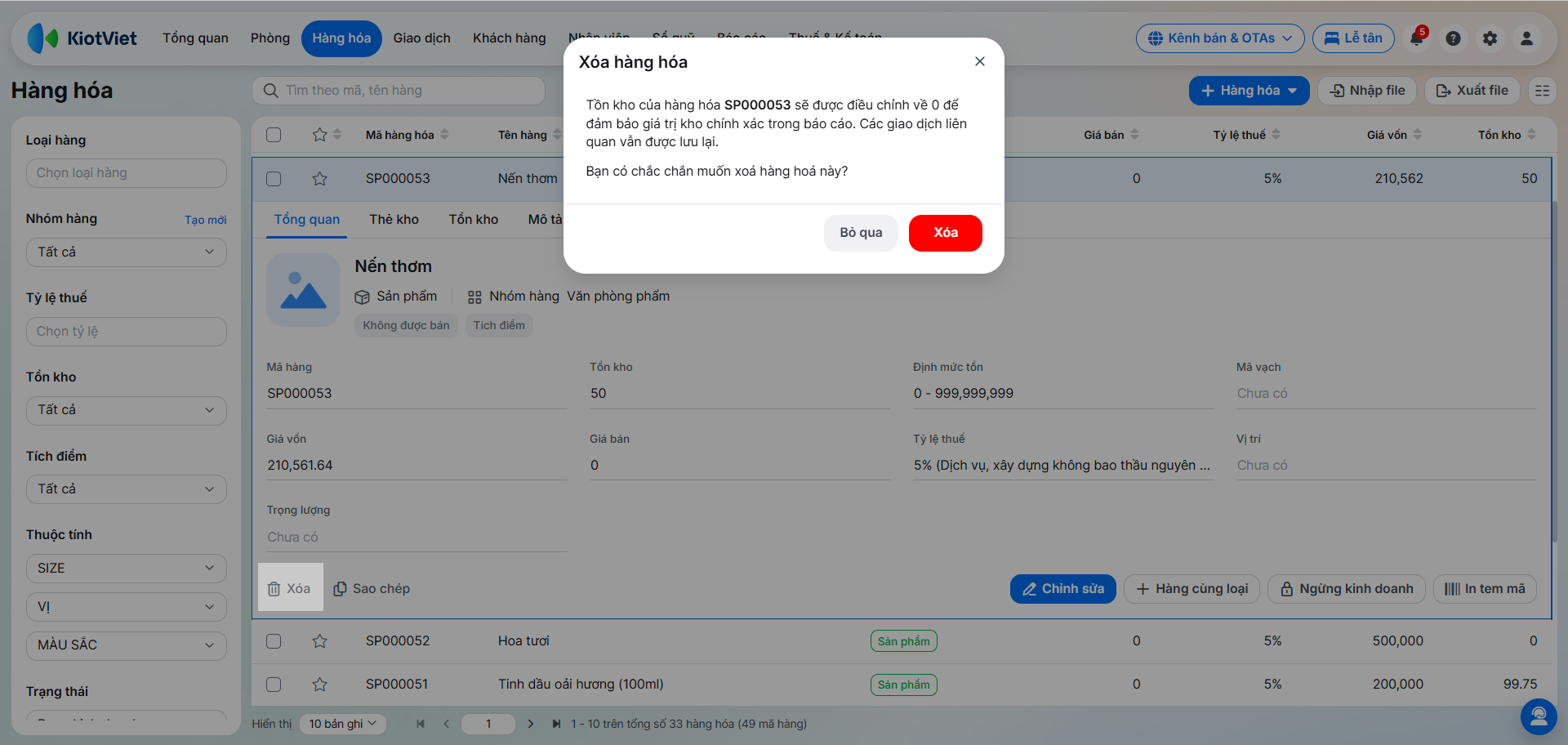Check the SP000052 row checkbox
The width and height of the screenshot is (1568, 745).
tap(274, 641)
